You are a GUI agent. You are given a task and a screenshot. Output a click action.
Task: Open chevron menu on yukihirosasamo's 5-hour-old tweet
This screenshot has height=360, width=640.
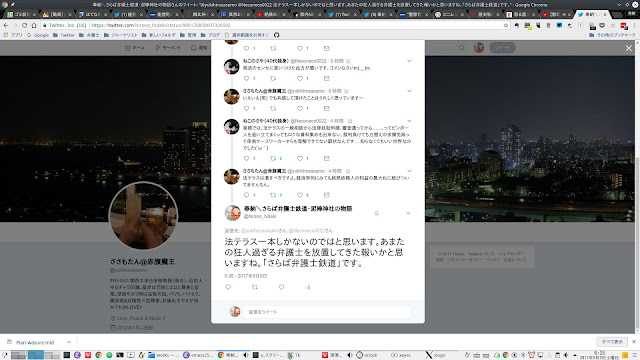coord(409,91)
